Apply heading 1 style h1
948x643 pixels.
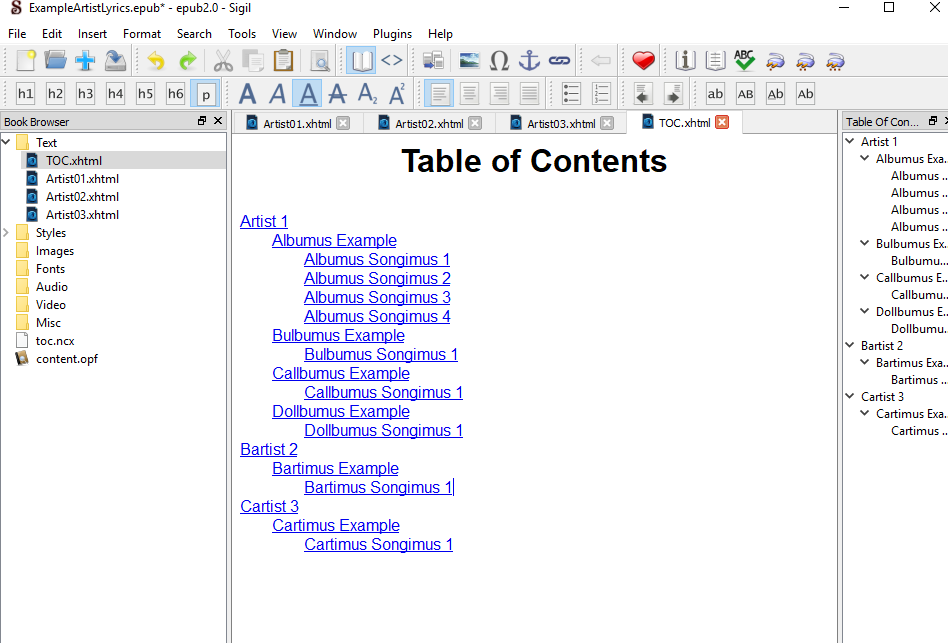25,94
